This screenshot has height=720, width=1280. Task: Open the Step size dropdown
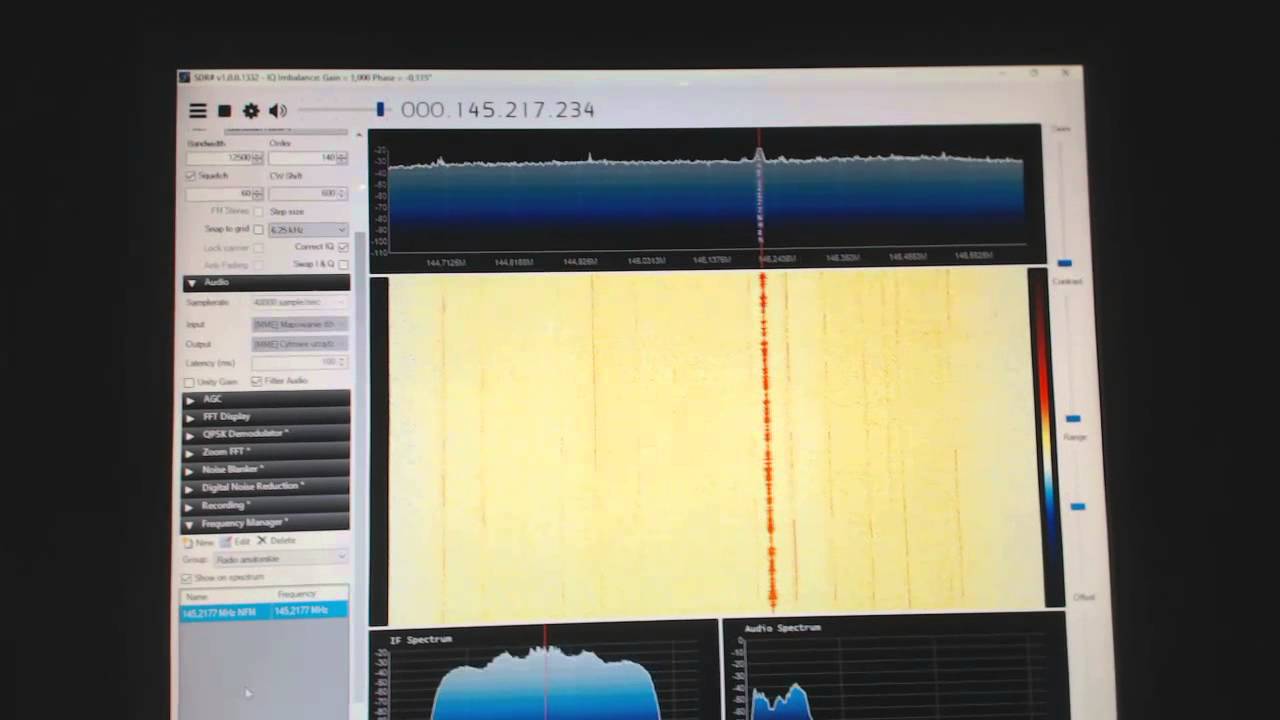pyautogui.click(x=308, y=230)
